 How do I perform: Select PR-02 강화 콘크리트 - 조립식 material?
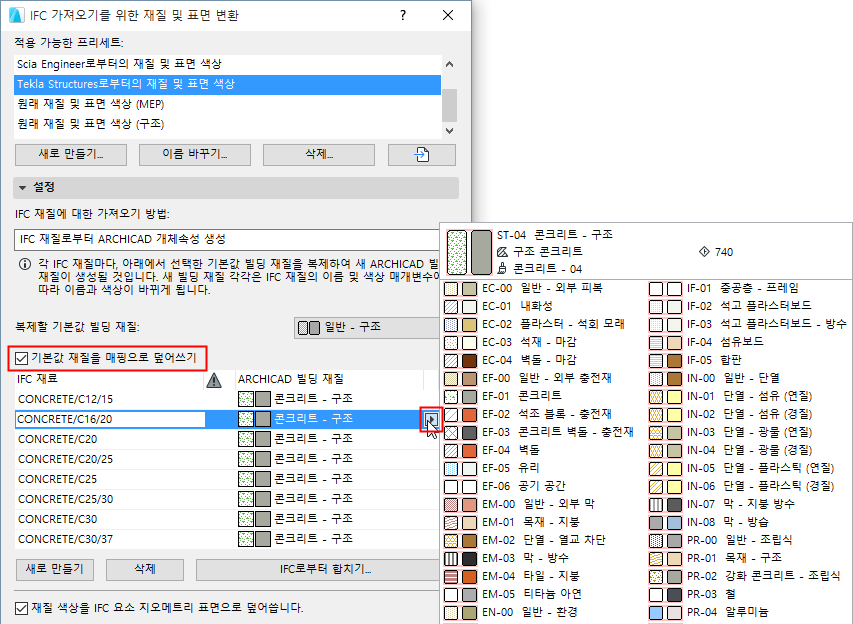pyautogui.click(x=749, y=576)
